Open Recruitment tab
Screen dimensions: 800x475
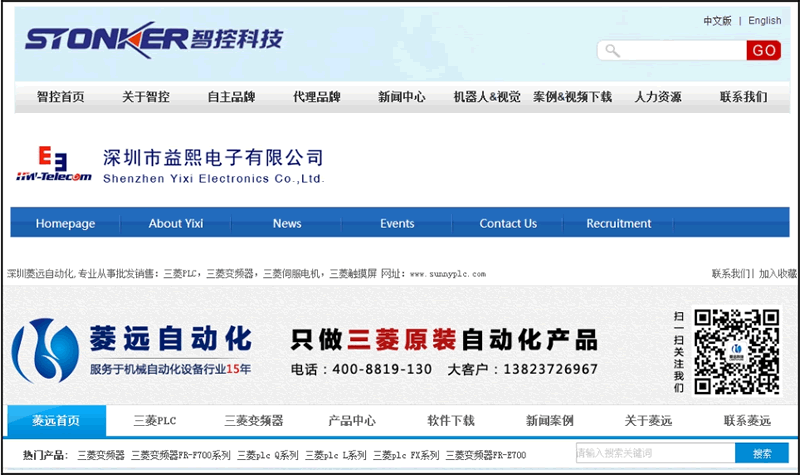click(618, 223)
